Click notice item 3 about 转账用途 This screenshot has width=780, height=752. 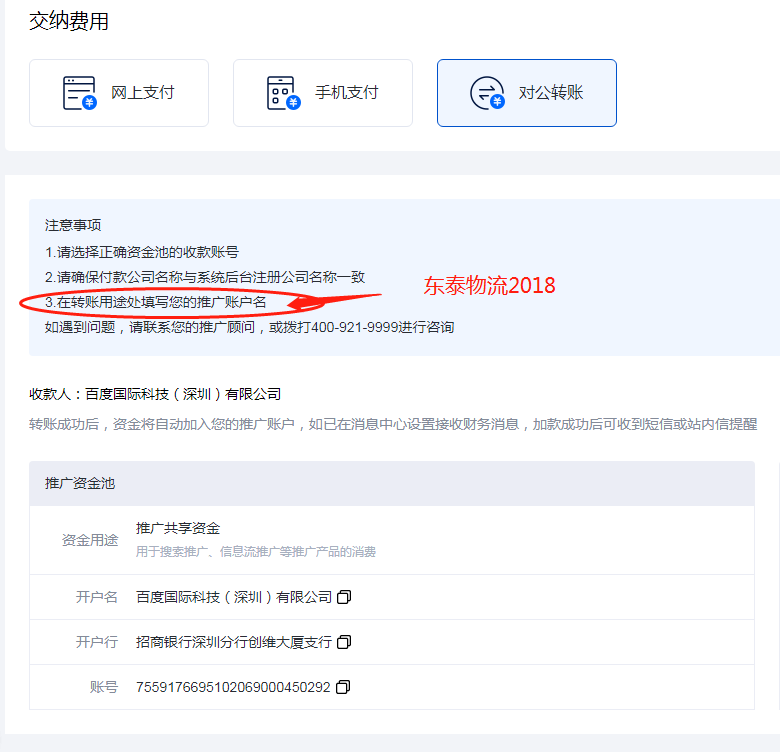[x=155, y=302]
